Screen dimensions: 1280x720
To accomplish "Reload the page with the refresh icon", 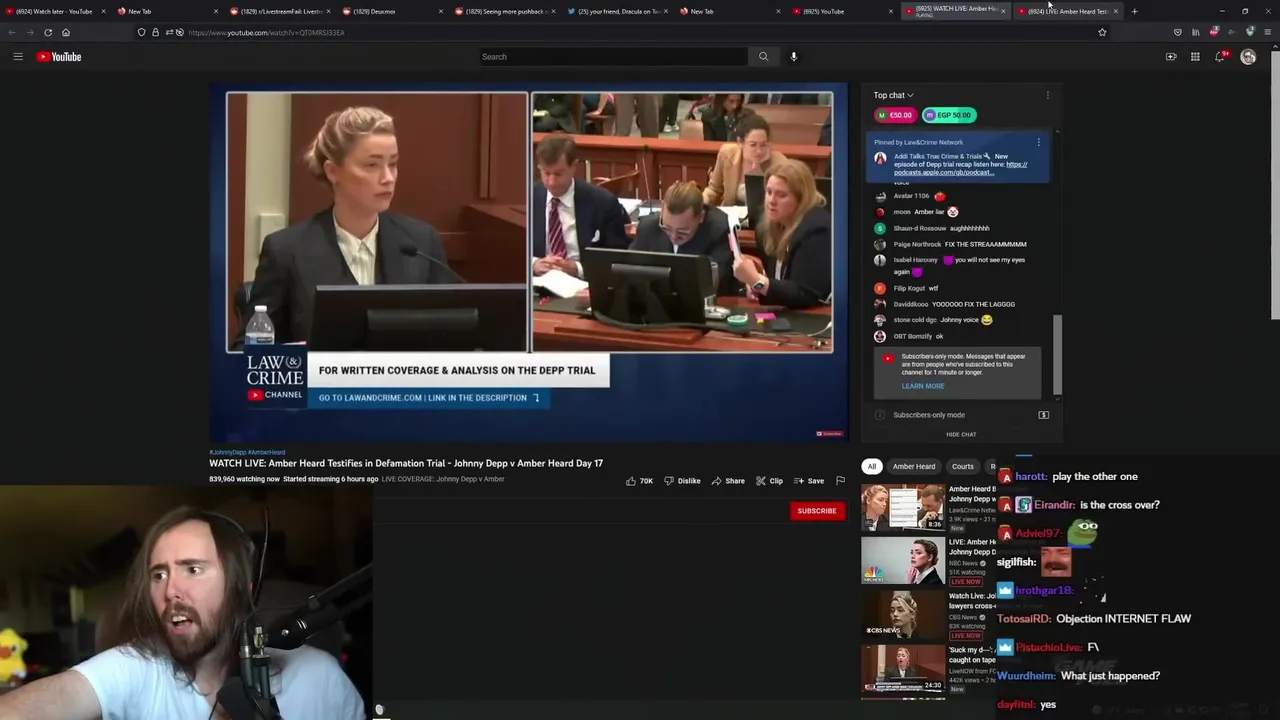I will coord(48,32).
